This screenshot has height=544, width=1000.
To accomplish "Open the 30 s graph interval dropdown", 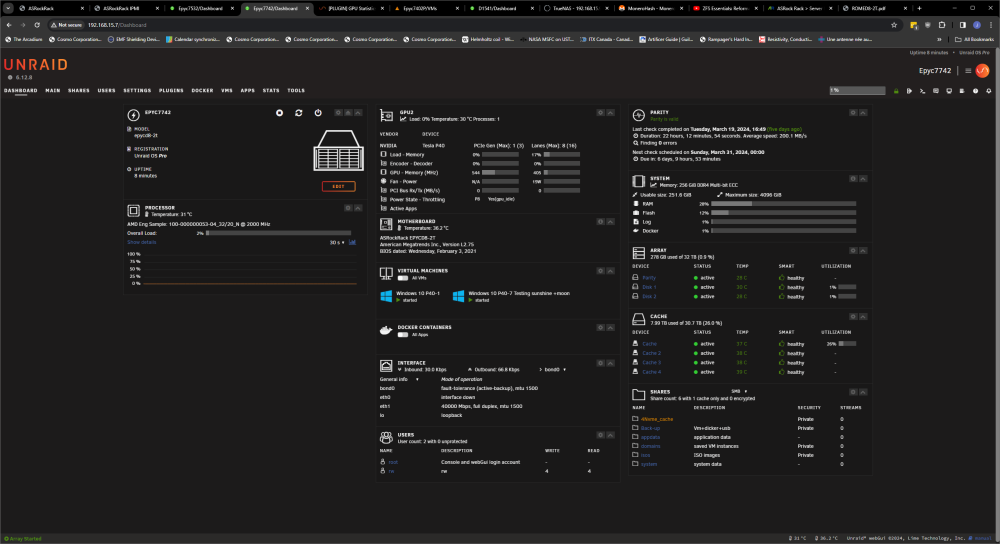I will (337, 242).
